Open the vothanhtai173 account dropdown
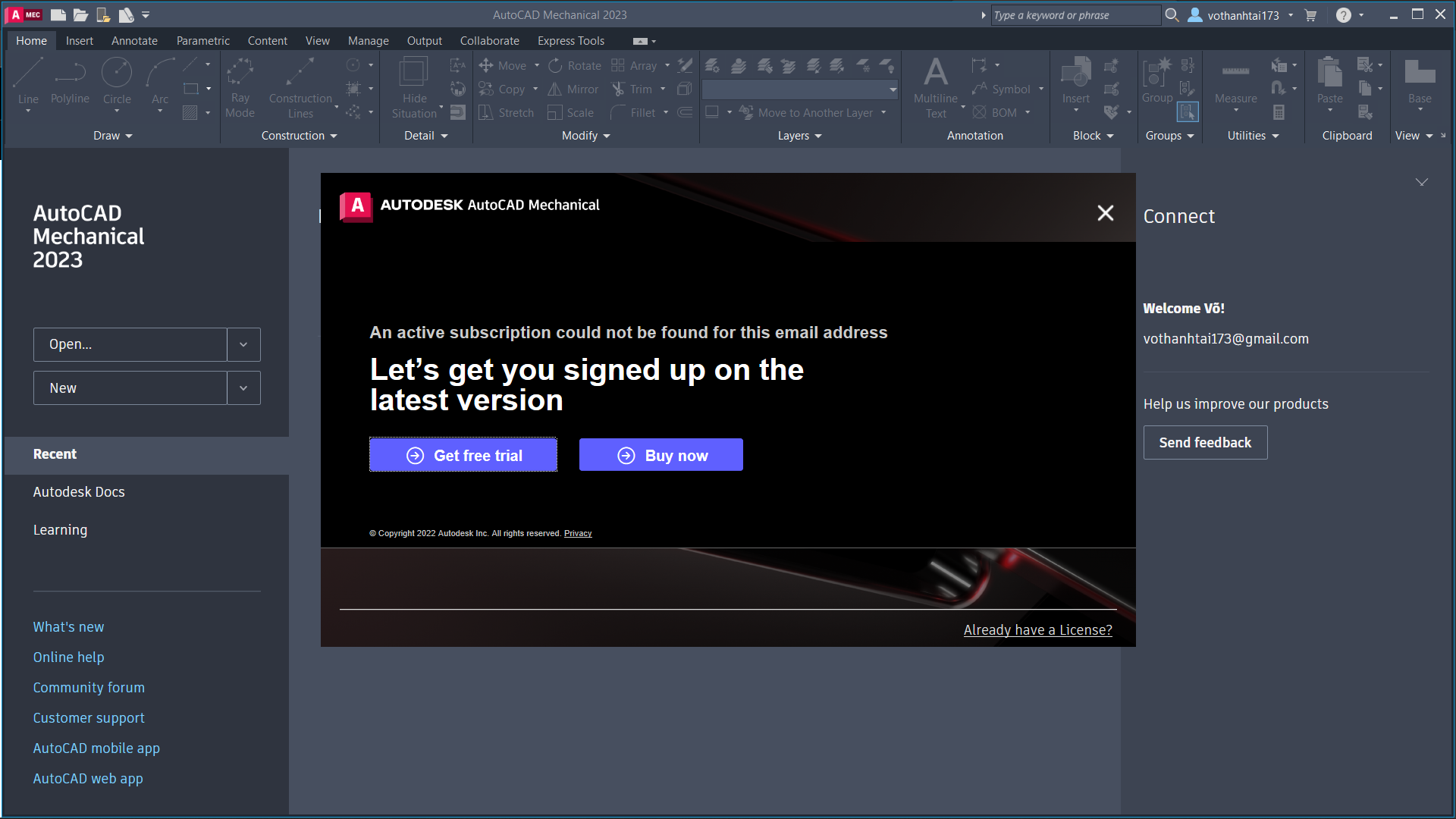 click(1241, 15)
